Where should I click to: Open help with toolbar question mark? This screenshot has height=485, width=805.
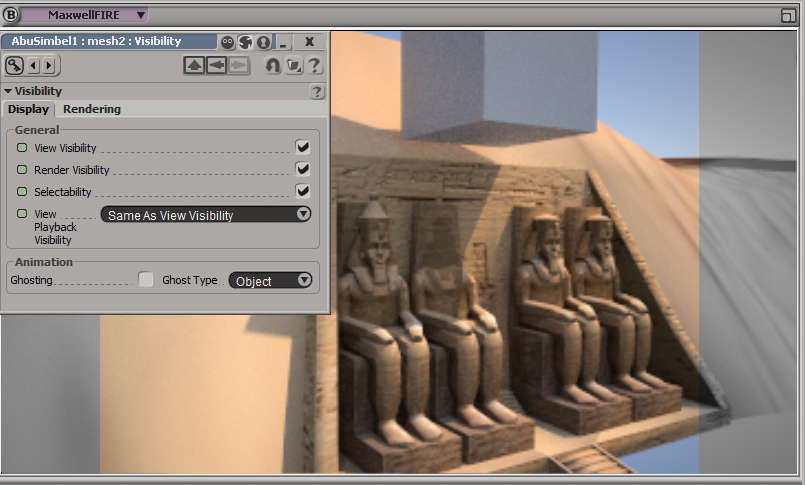(314, 65)
